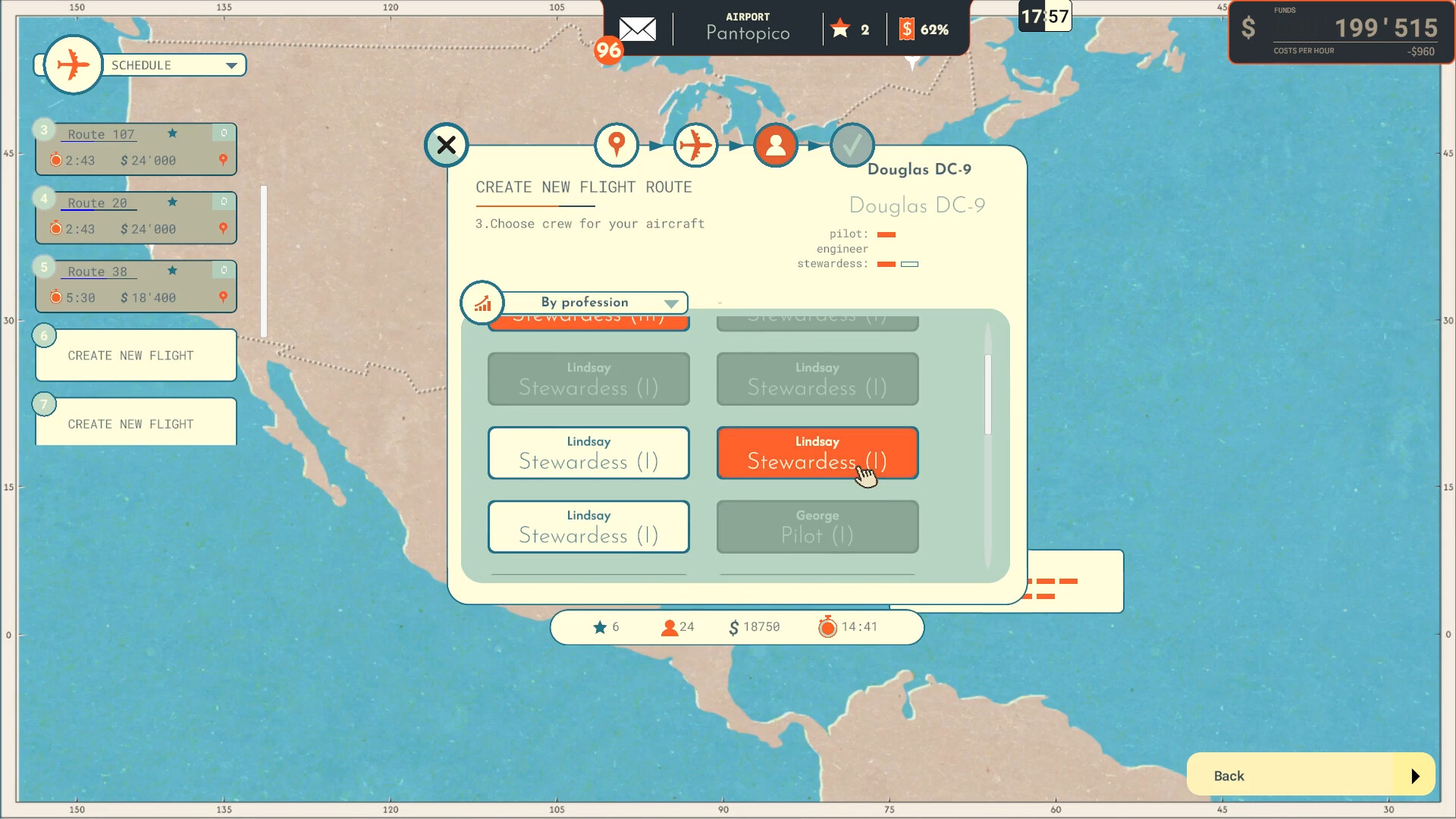Click the location pin on Route 107
This screenshot has height=819, width=1456.
pyautogui.click(x=222, y=160)
